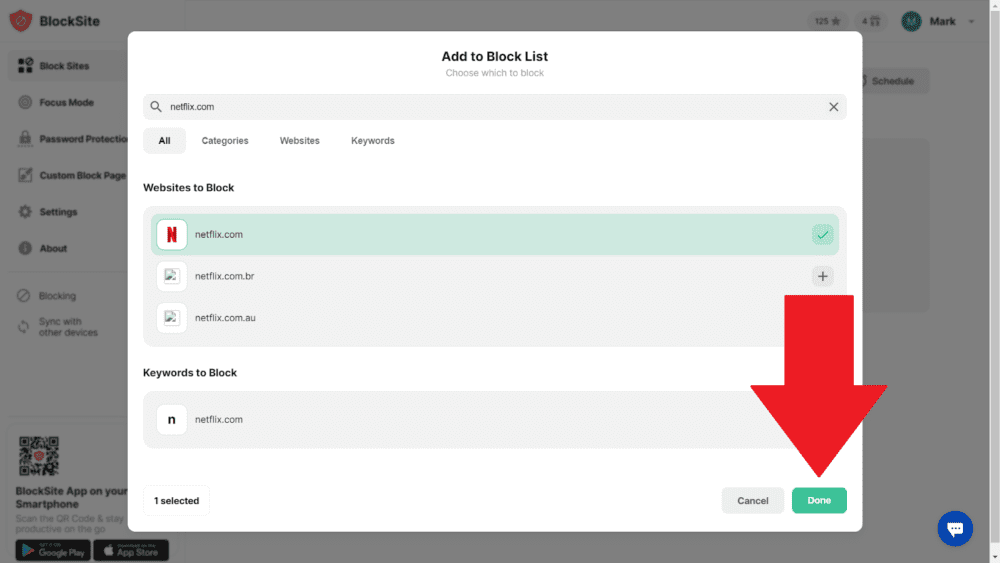The width and height of the screenshot is (1000, 563).
Task: Select the Websites tab
Action: (300, 141)
